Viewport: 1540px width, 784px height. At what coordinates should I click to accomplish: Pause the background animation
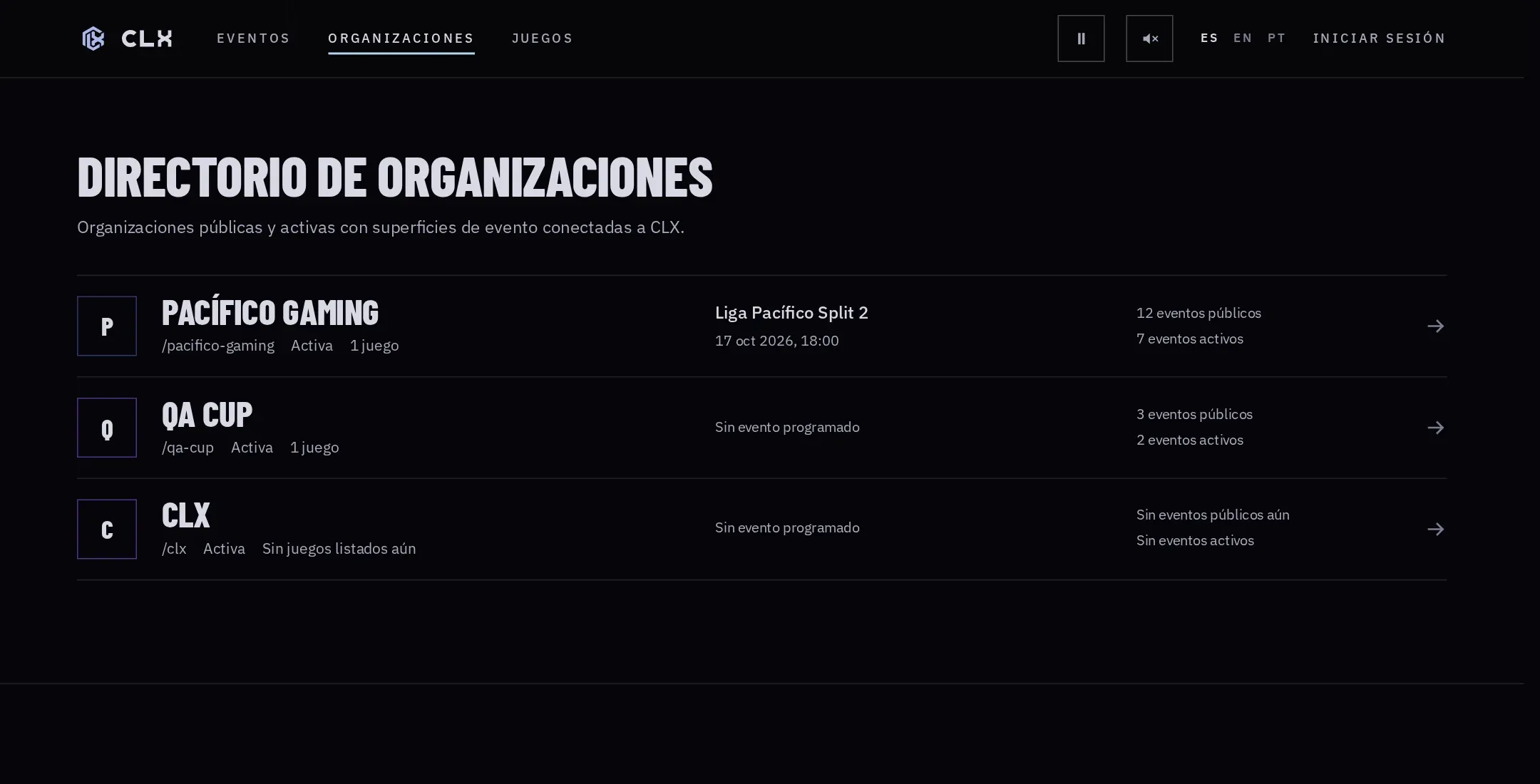coord(1081,38)
